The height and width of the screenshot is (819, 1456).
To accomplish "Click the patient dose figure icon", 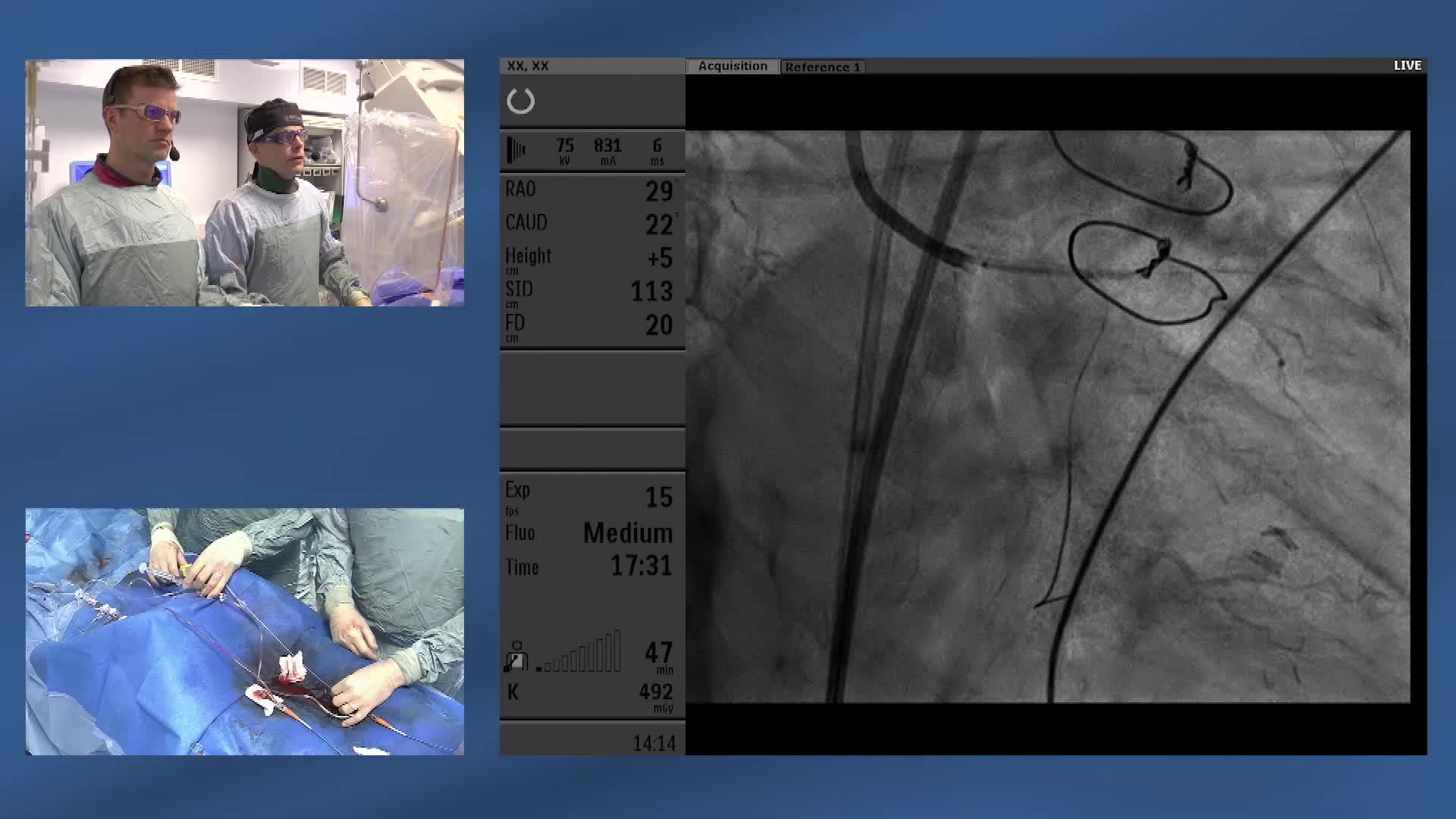I will click(x=516, y=657).
